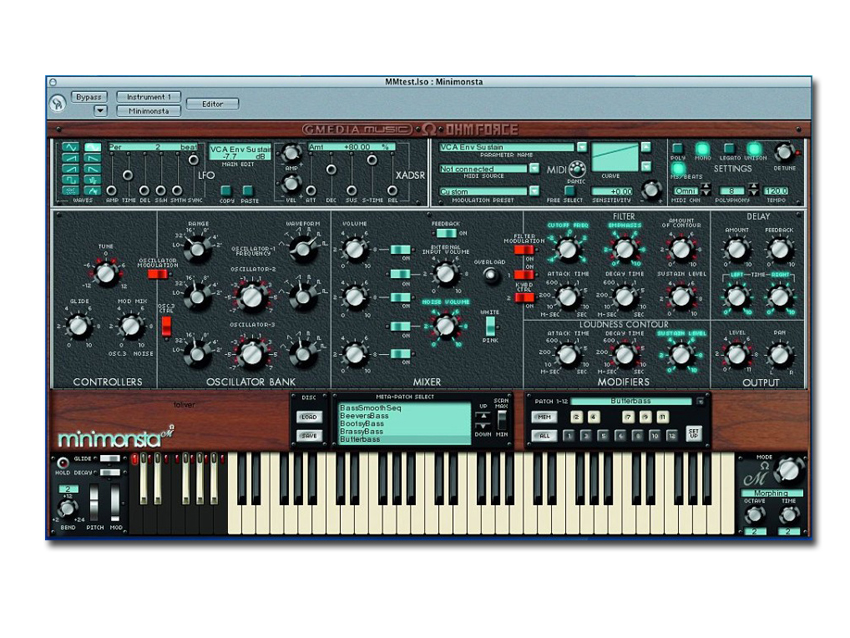
Task: Click the plug-in link icon beside Bypass
Action: [x=57, y=103]
